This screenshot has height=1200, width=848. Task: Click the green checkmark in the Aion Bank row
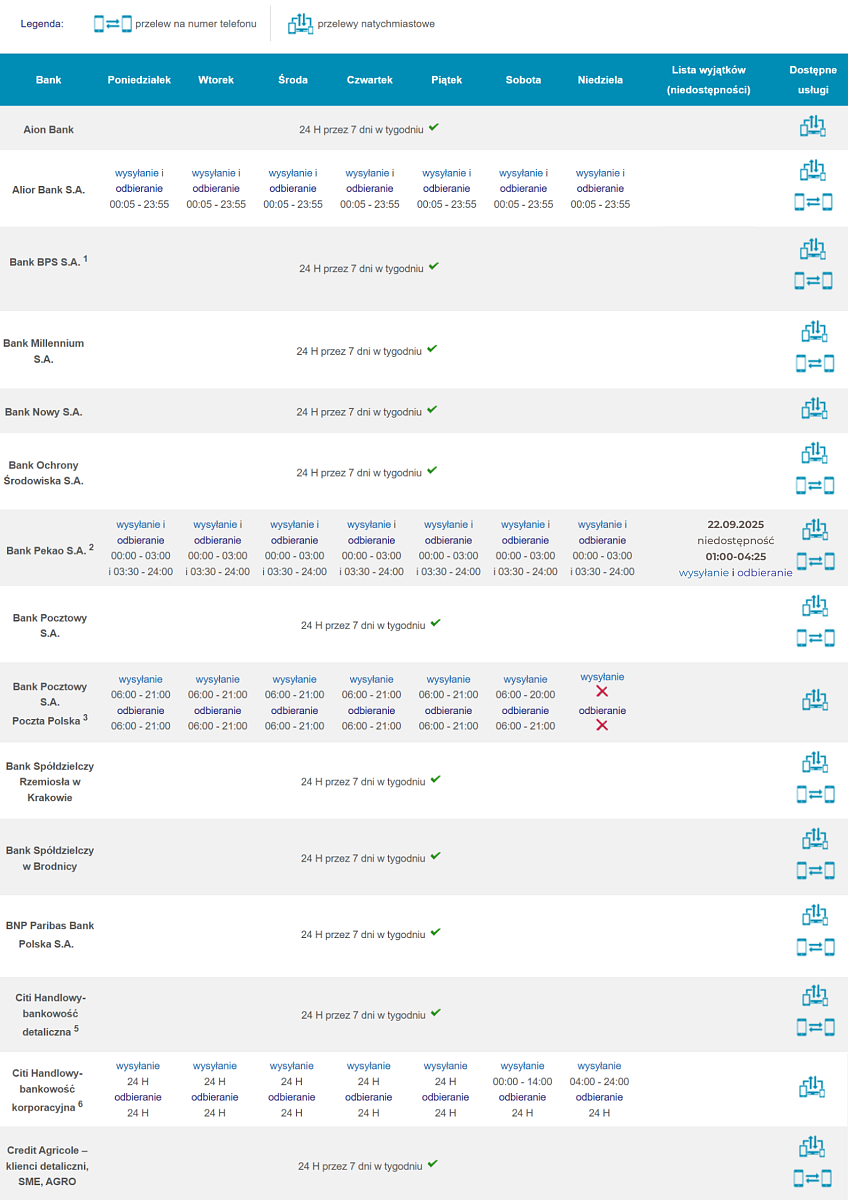pyautogui.click(x=434, y=128)
